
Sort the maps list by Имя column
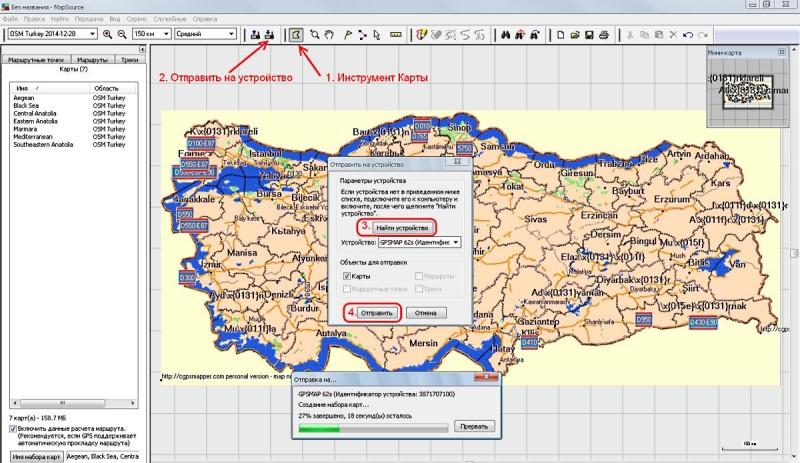coord(50,88)
